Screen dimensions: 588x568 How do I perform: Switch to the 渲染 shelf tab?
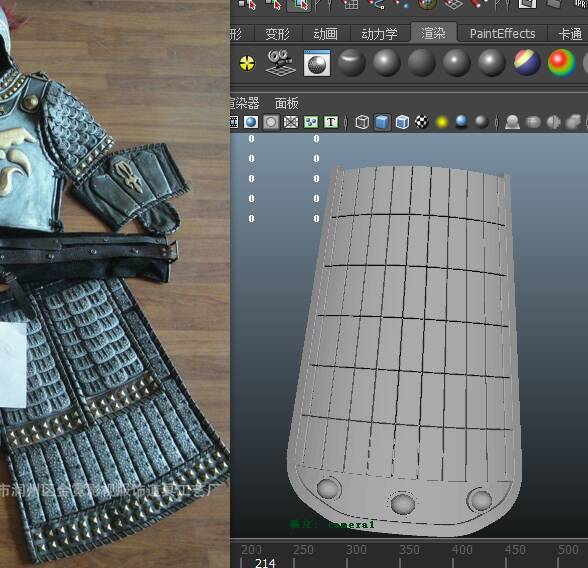coord(434,33)
